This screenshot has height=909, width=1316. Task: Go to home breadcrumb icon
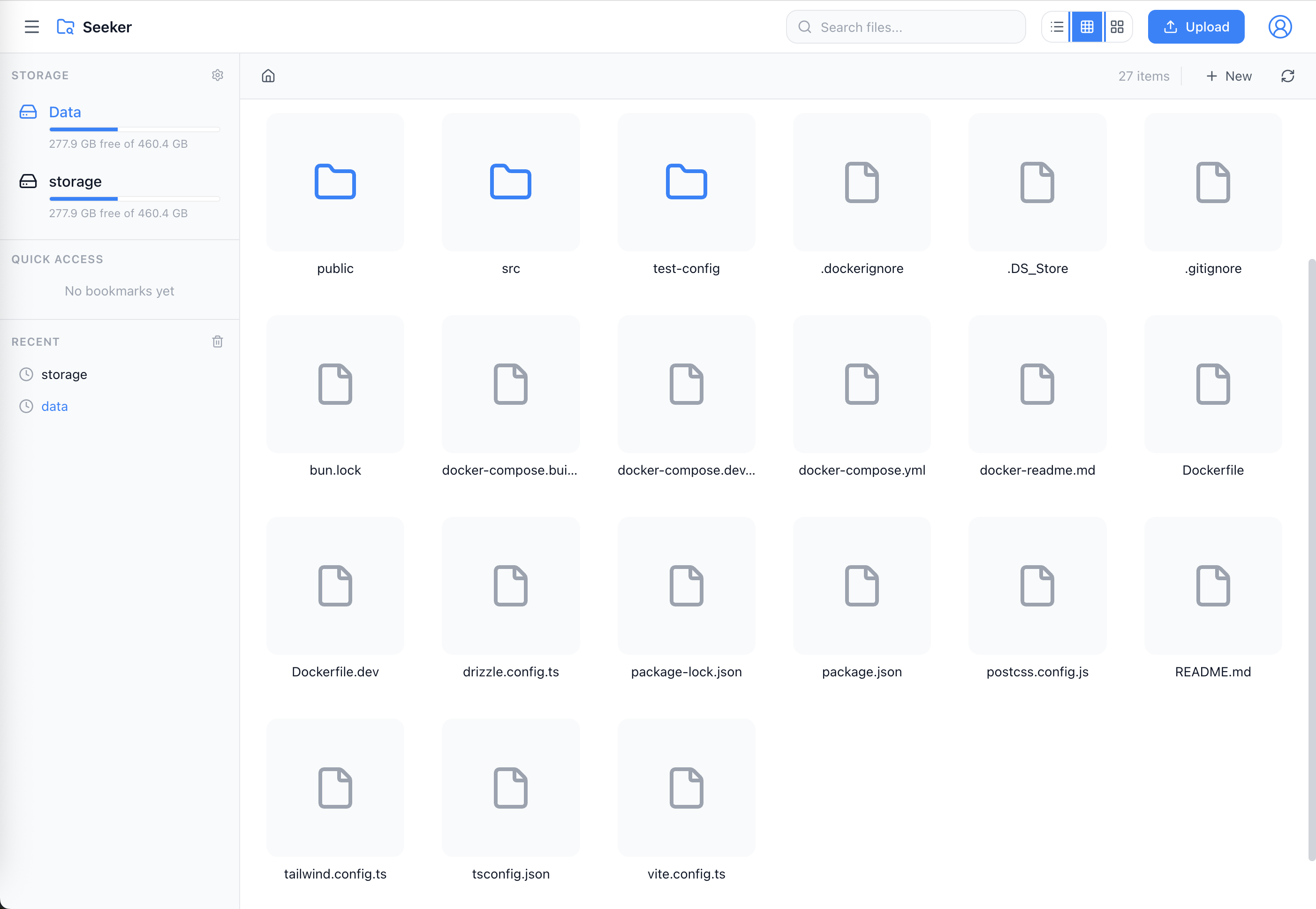[268, 76]
